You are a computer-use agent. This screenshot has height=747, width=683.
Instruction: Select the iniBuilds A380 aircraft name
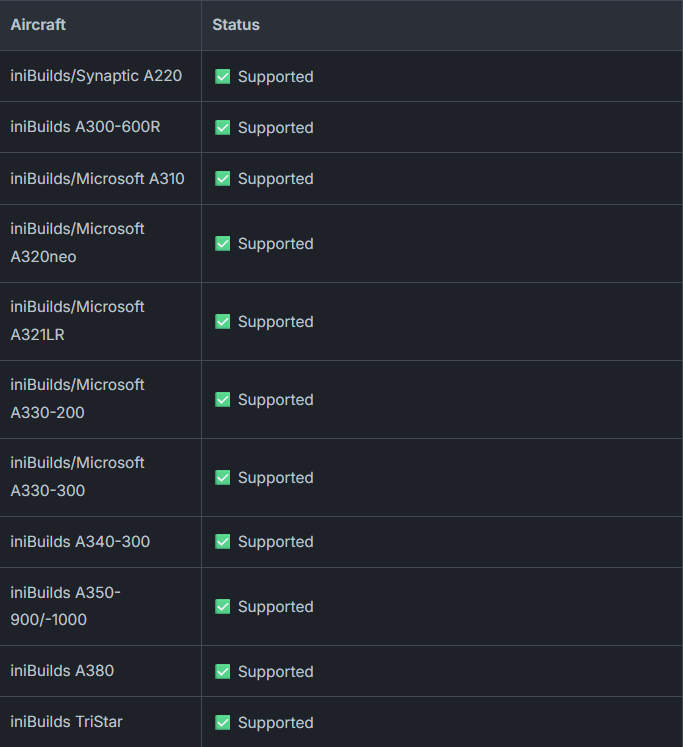click(62, 671)
